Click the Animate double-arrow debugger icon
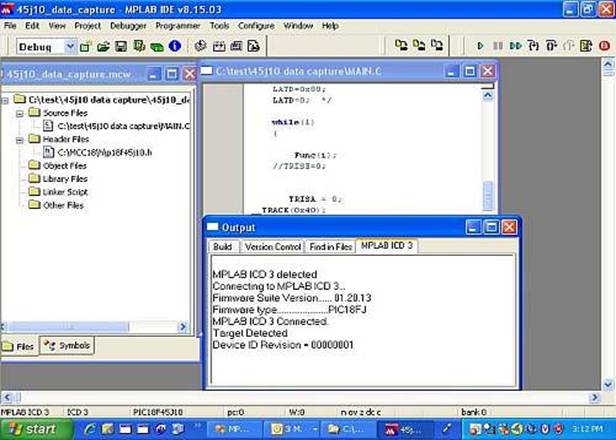This screenshot has height=440, width=616. coord(515,46)
